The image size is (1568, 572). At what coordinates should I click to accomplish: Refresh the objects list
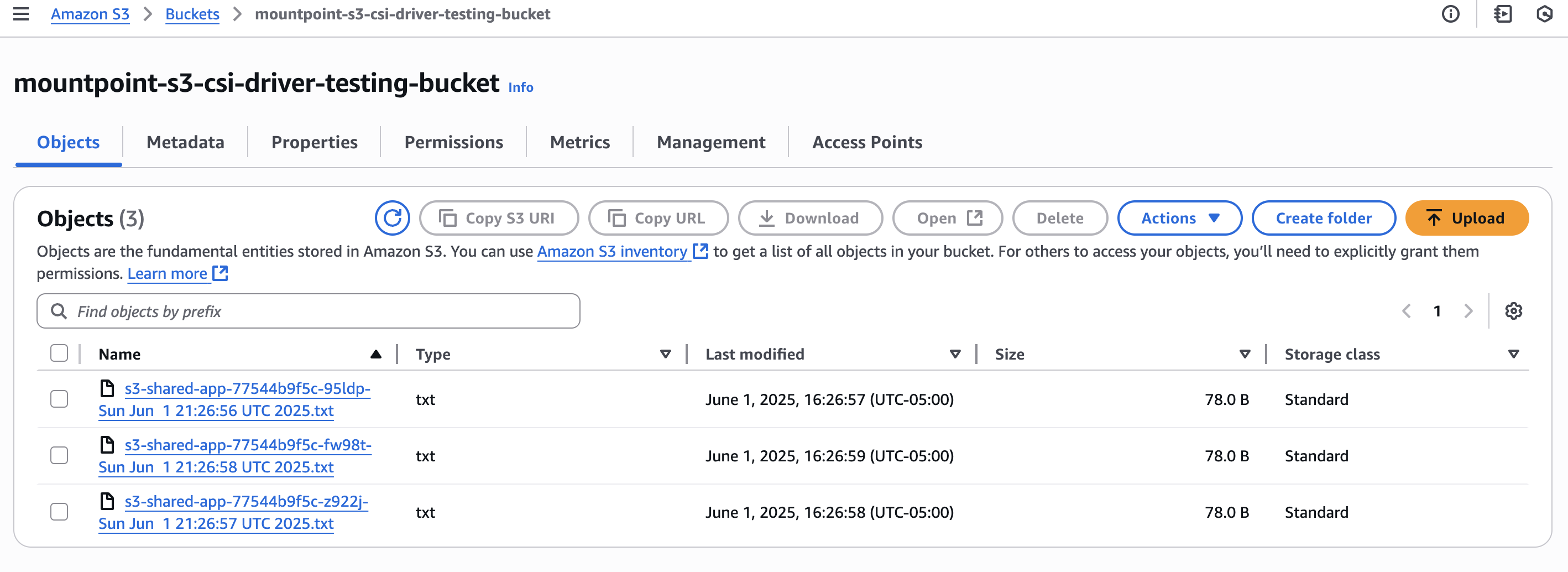click(x=392, y=218)
